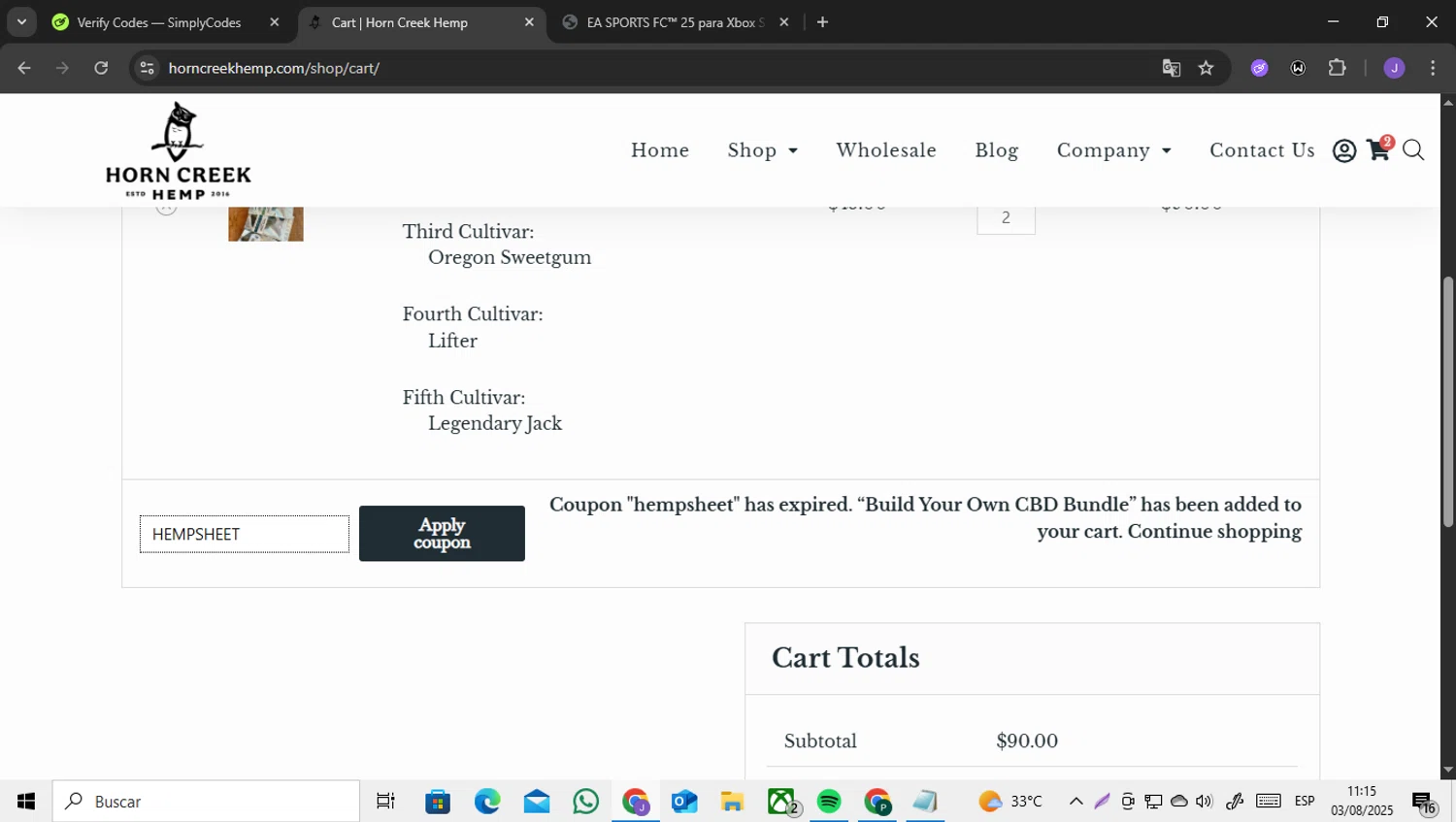
Task: Click the Google Translate icon
Action: [1172, 68]
